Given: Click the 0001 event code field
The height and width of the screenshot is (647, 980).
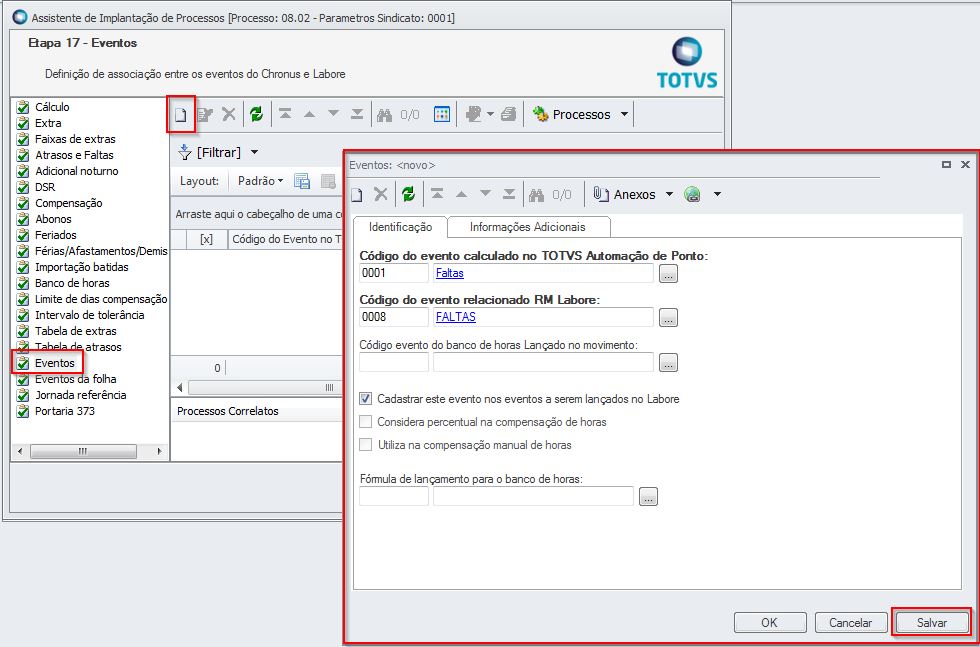Looking at the screenshot, I should coord(394,273).
